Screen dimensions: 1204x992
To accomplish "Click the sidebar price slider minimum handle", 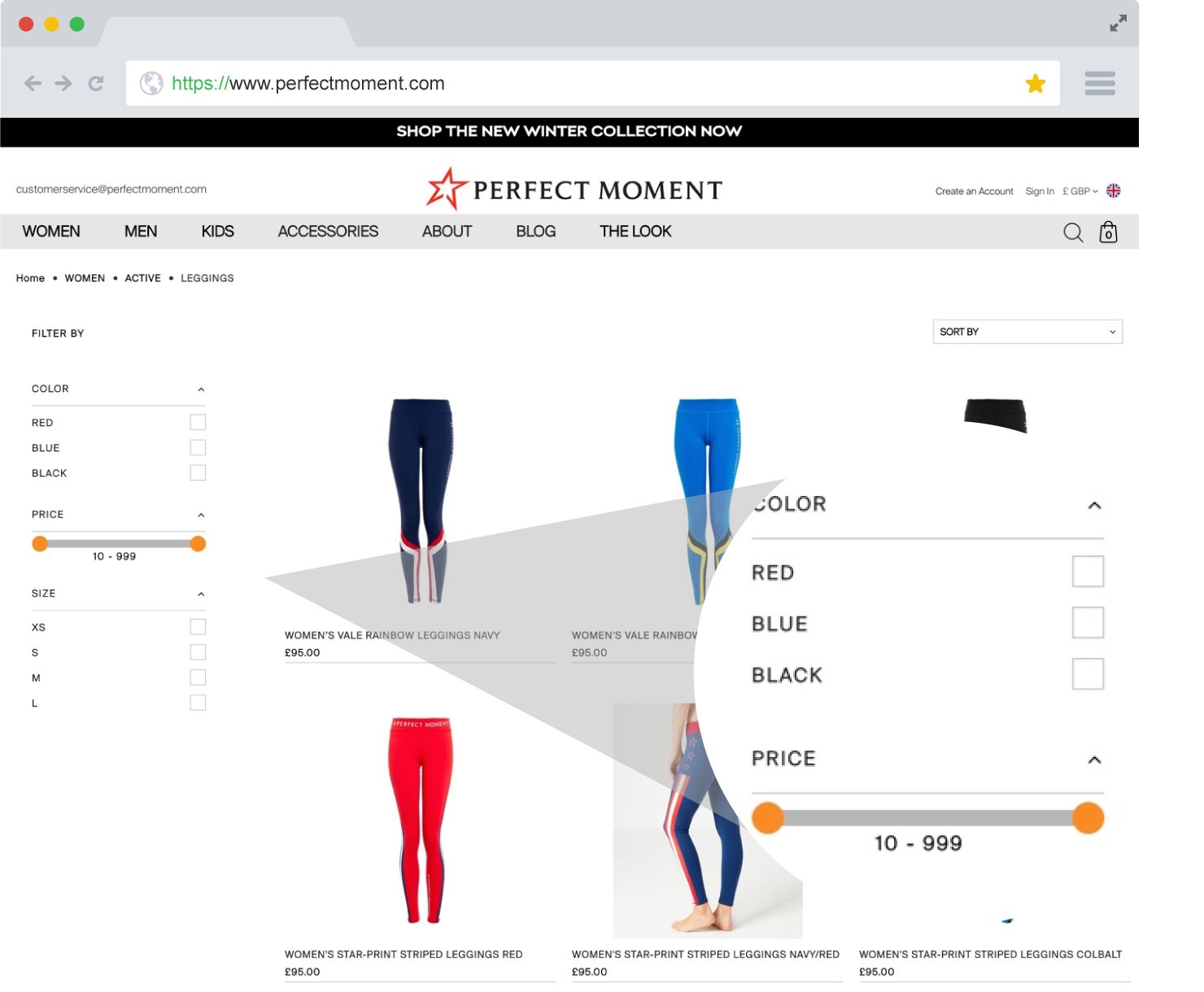I will click(x=40, y=544).
